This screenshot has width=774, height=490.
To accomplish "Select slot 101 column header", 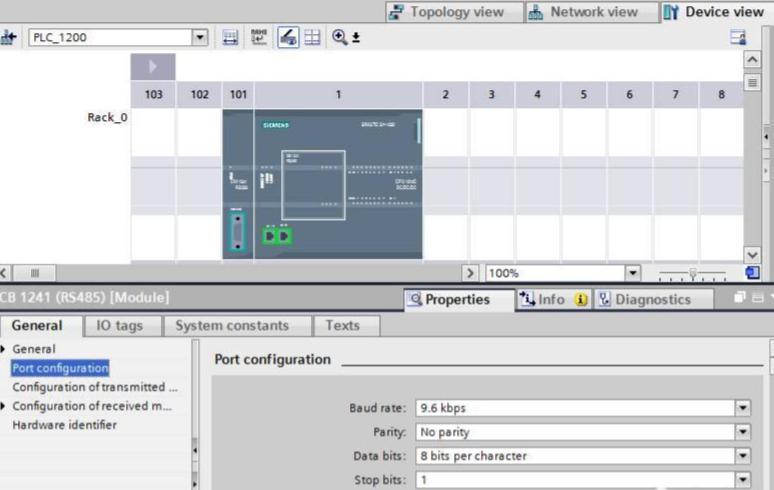I will coord(238,94).
